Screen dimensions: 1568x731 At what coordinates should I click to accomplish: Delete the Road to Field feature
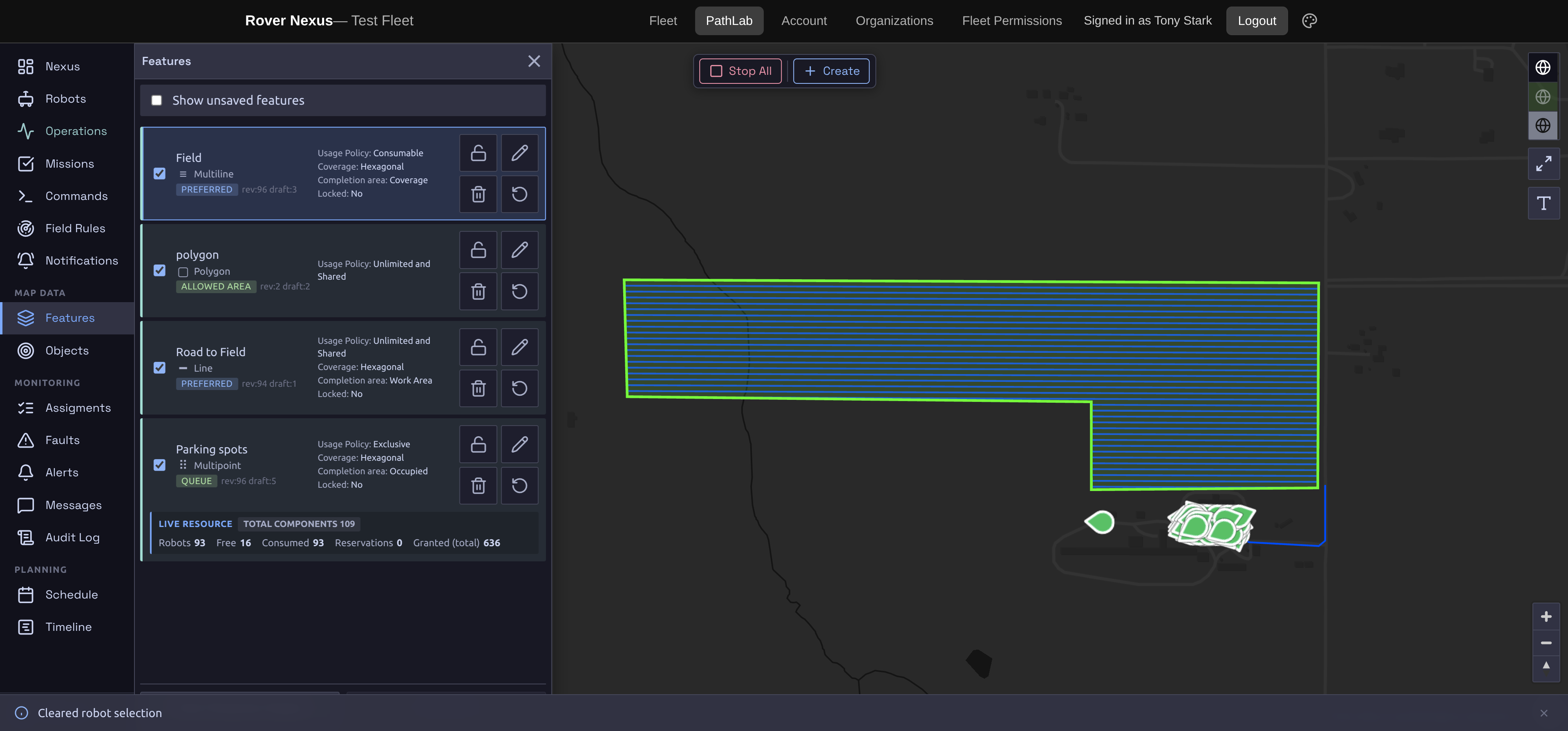pos(478,388)
